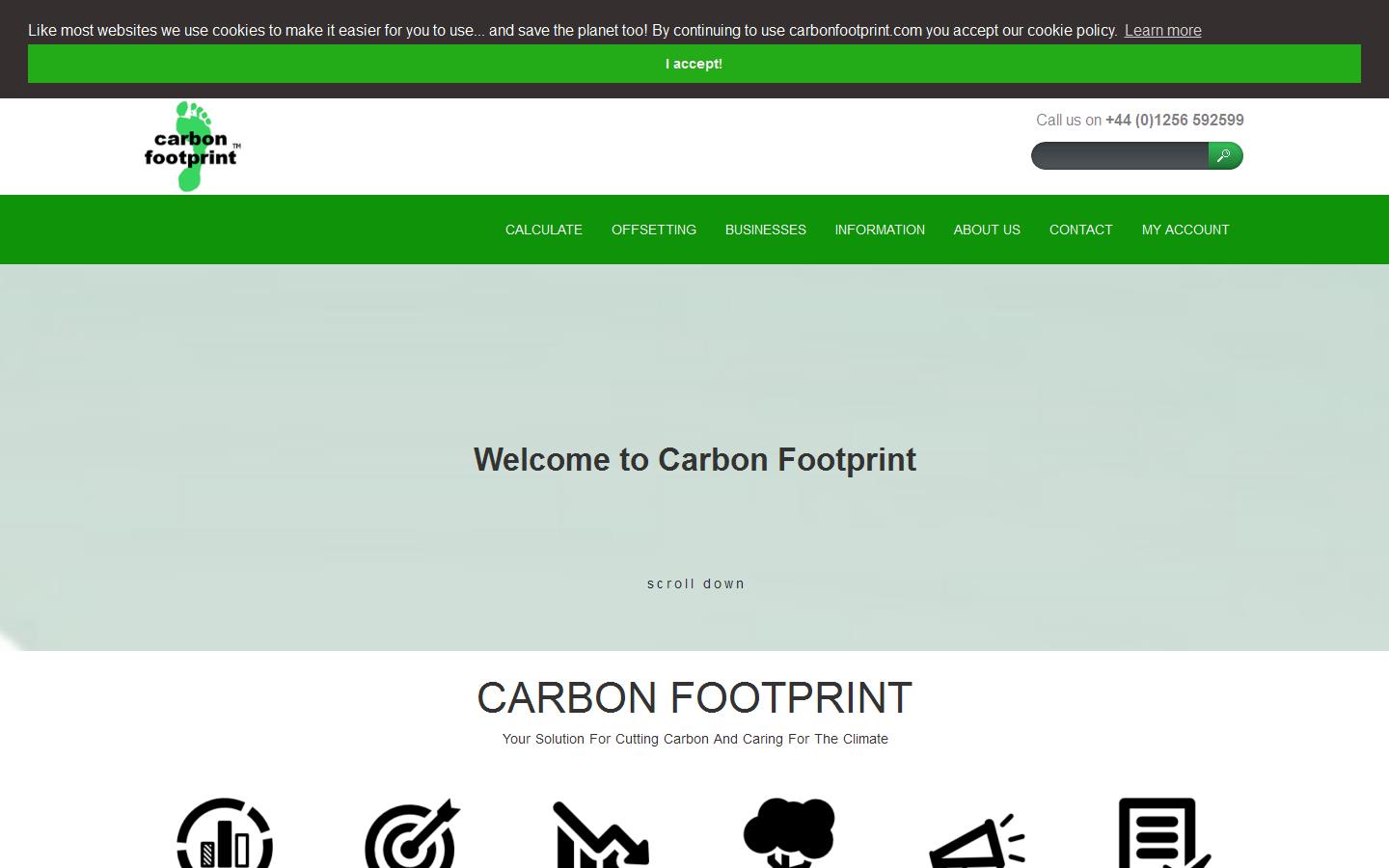Click the Carbon Footprint logo
The width and height of the screenshot is (1389, 868).
(x=191, y=146)
